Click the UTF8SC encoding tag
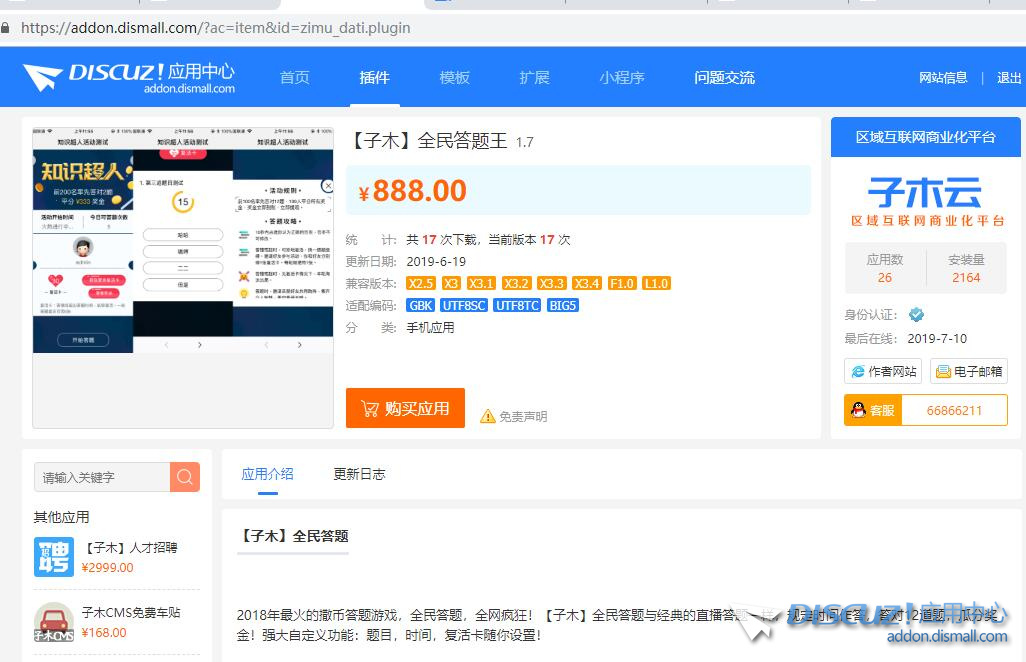 click(464, 305)
